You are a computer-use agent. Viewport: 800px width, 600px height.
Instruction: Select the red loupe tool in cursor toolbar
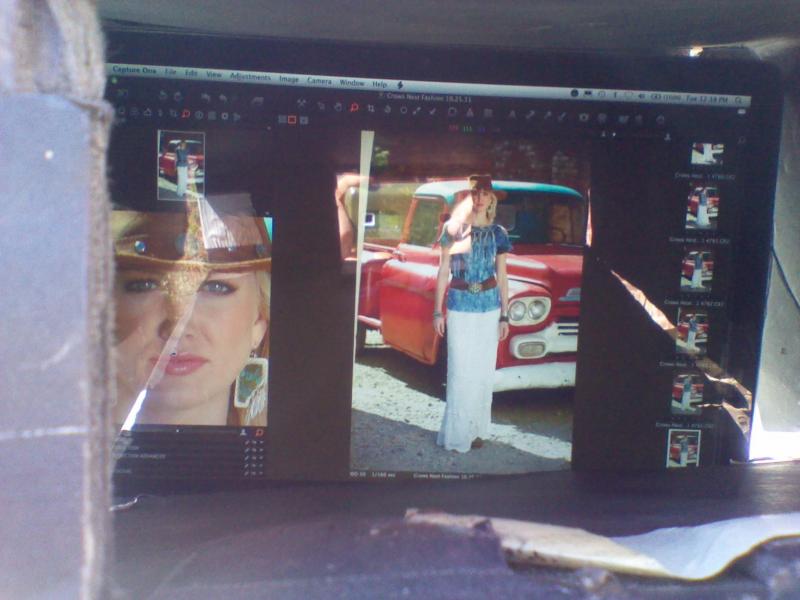click(353, 107)
